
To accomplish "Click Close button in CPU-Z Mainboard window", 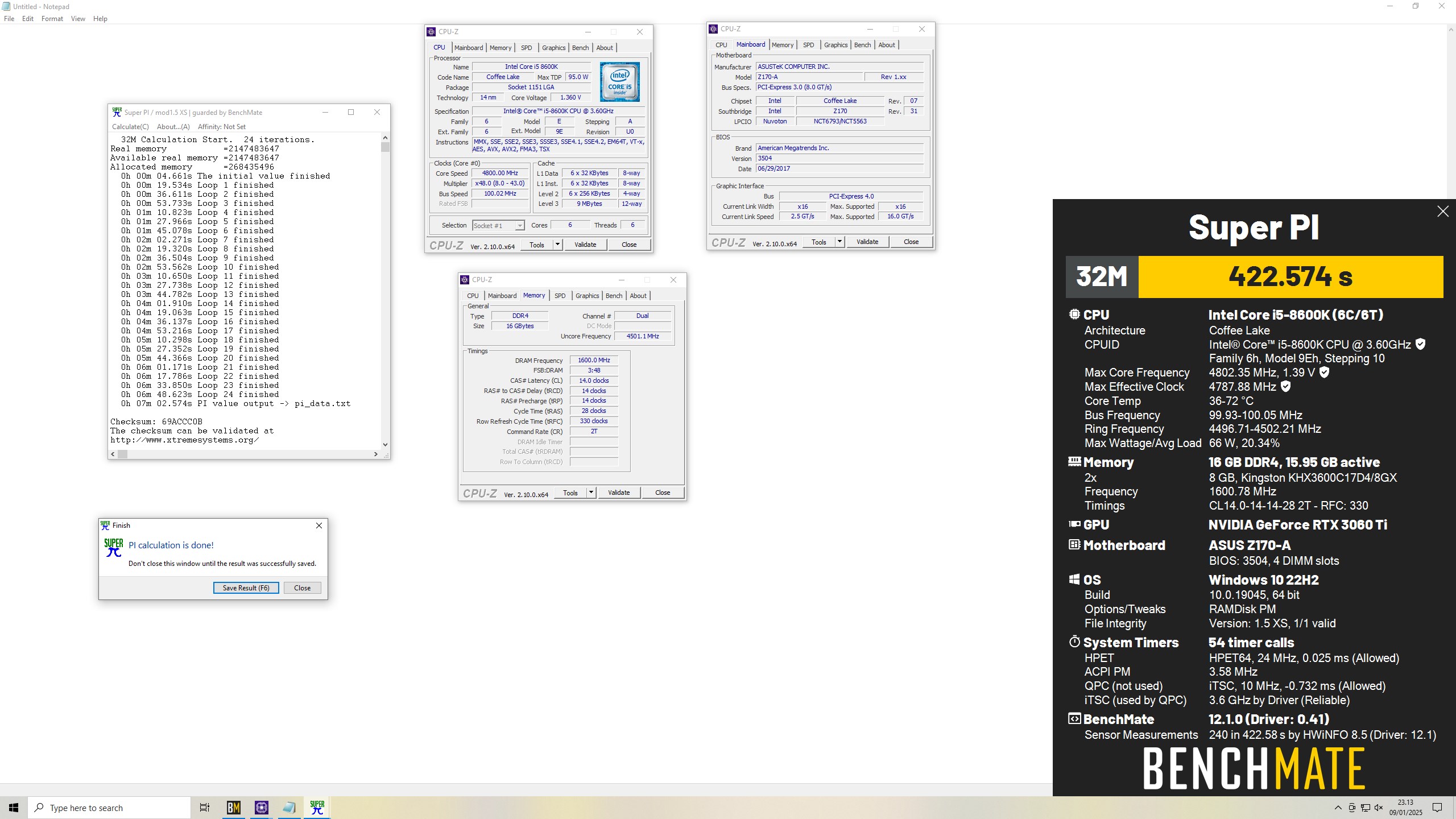I will click(911, 242).
